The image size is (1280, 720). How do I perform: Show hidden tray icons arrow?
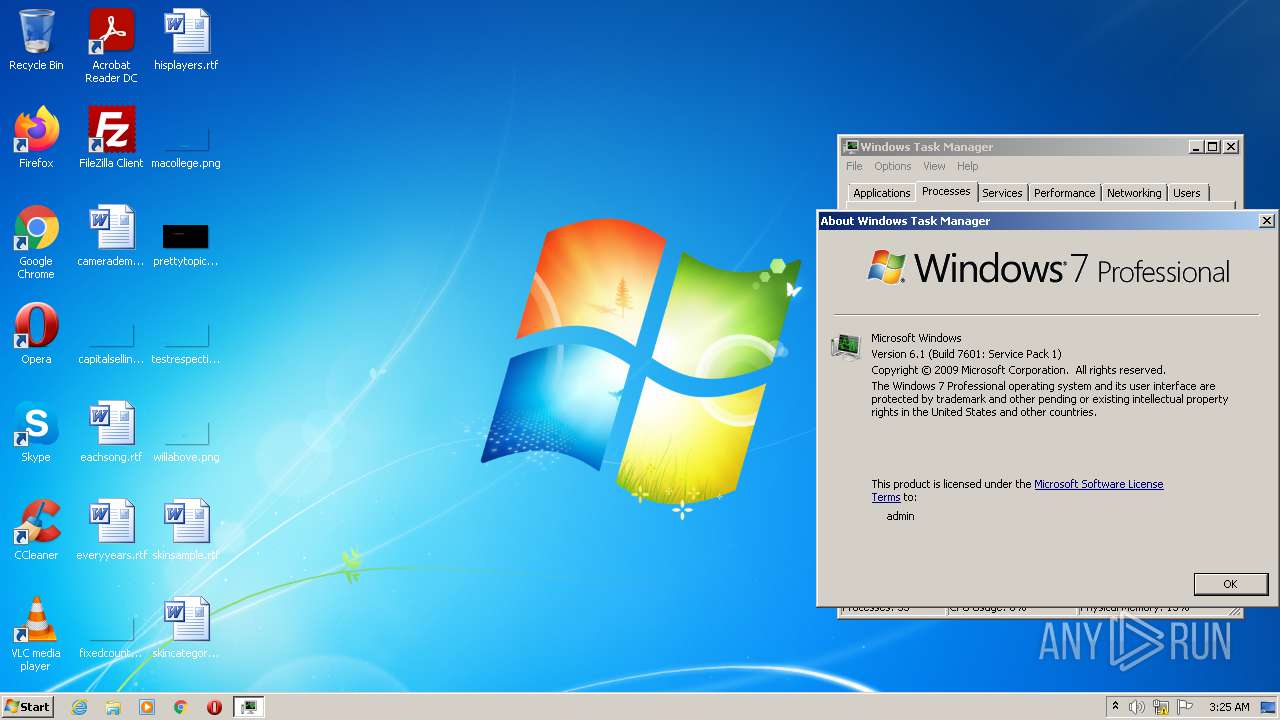[x=1116, y=707]
